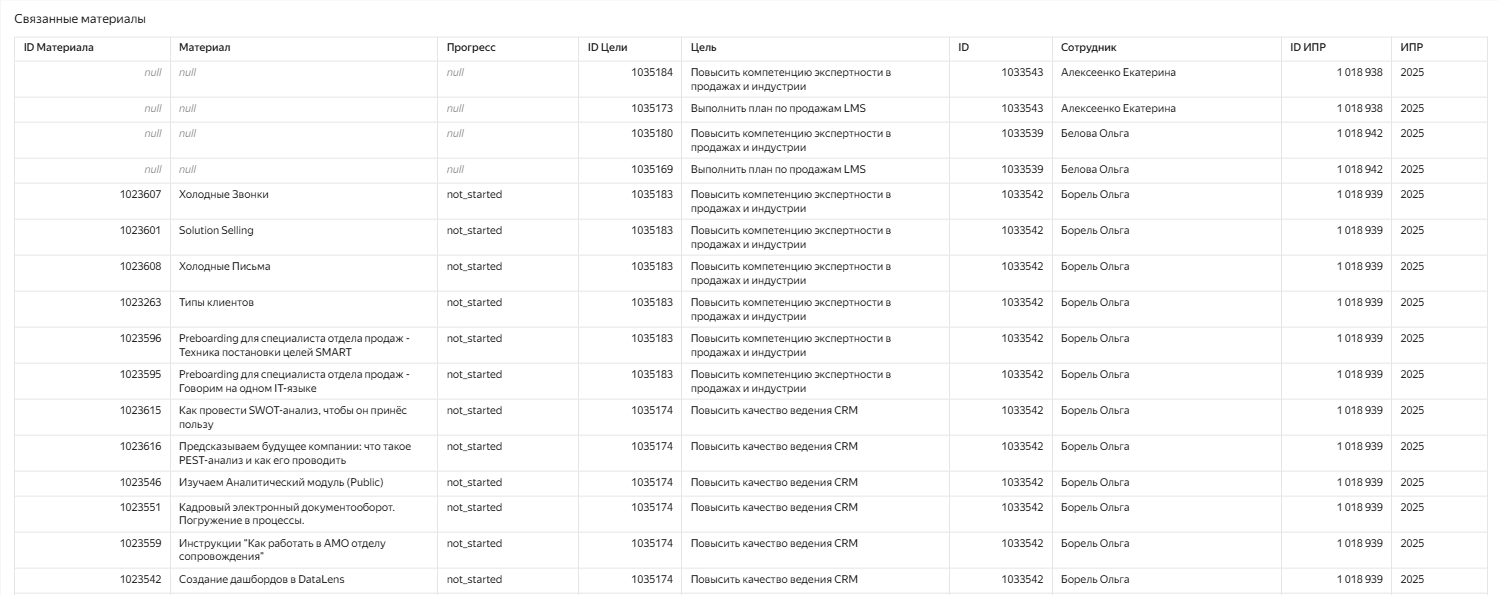The height and width of the screenshot is (595, 1498).
Task: Click the ID Цели column header
Action: coord(607,48)
